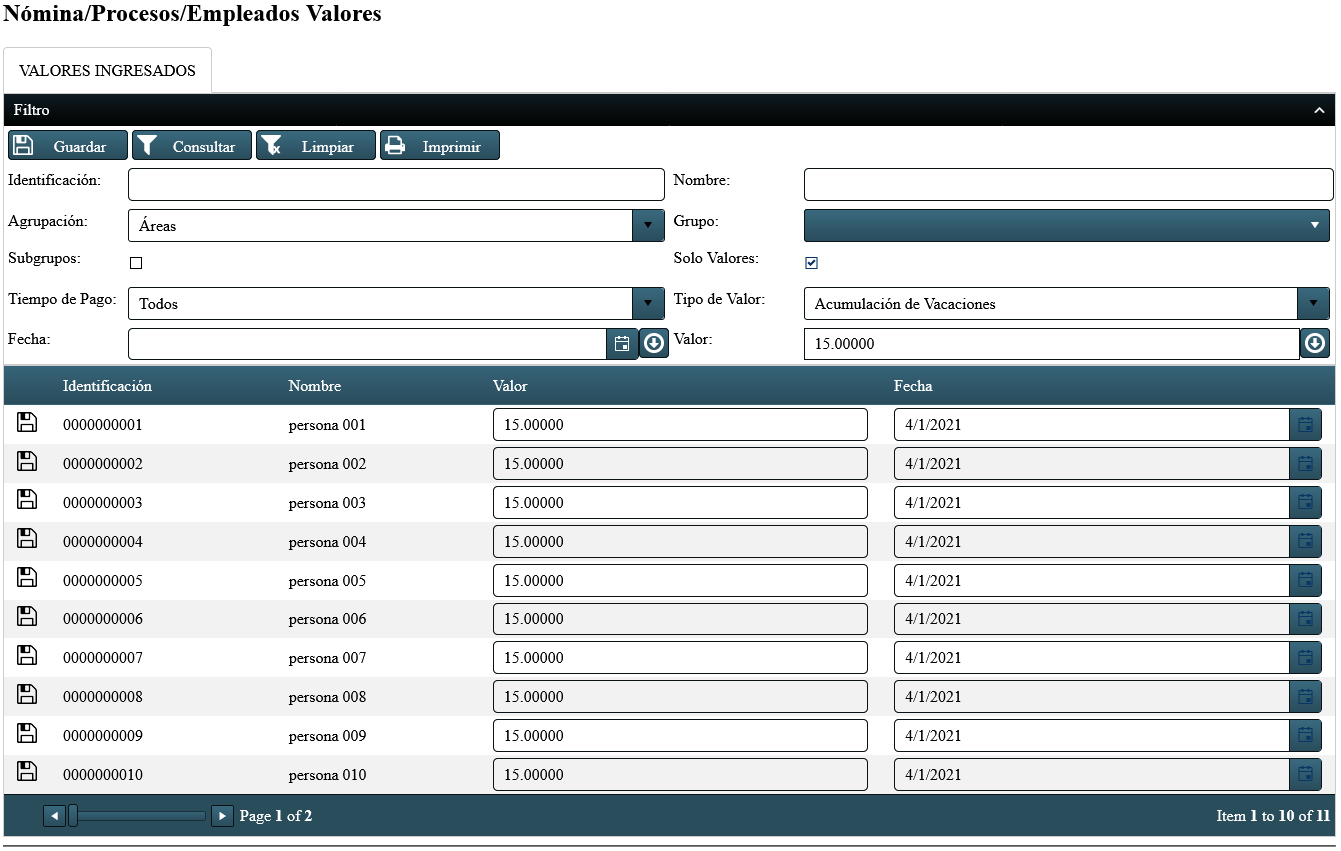Click the name cell persona 004

click(328, 542)
